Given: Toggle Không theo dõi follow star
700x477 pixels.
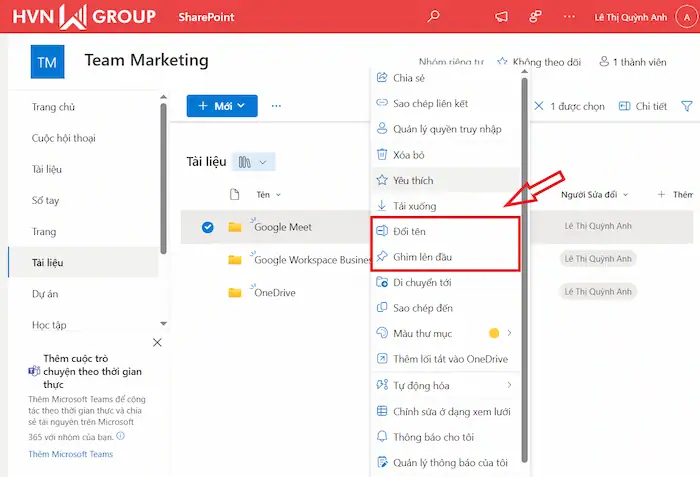Looking at the screenshot, I should [503, 61].
